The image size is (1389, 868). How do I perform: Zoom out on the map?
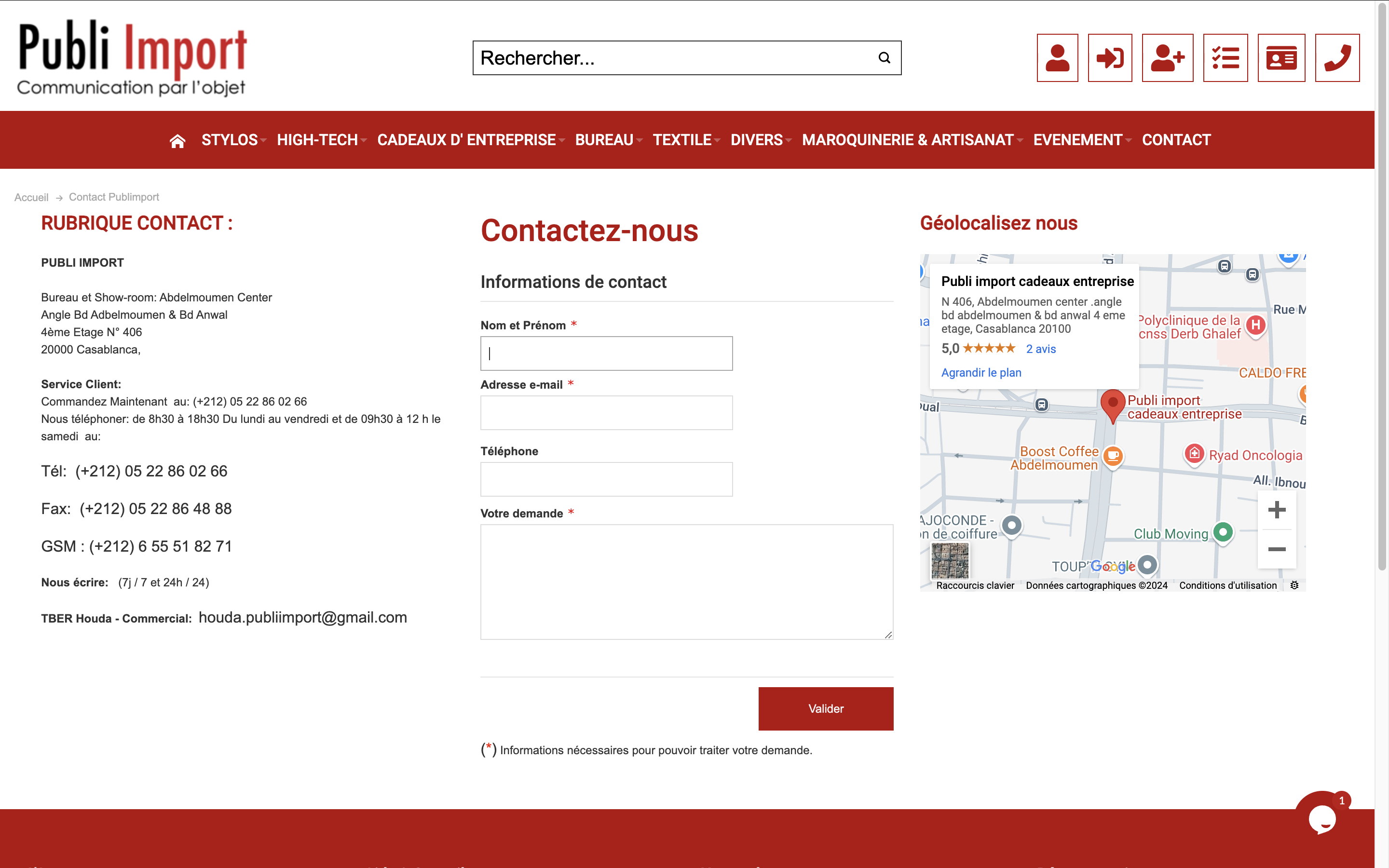[1277, 549]
